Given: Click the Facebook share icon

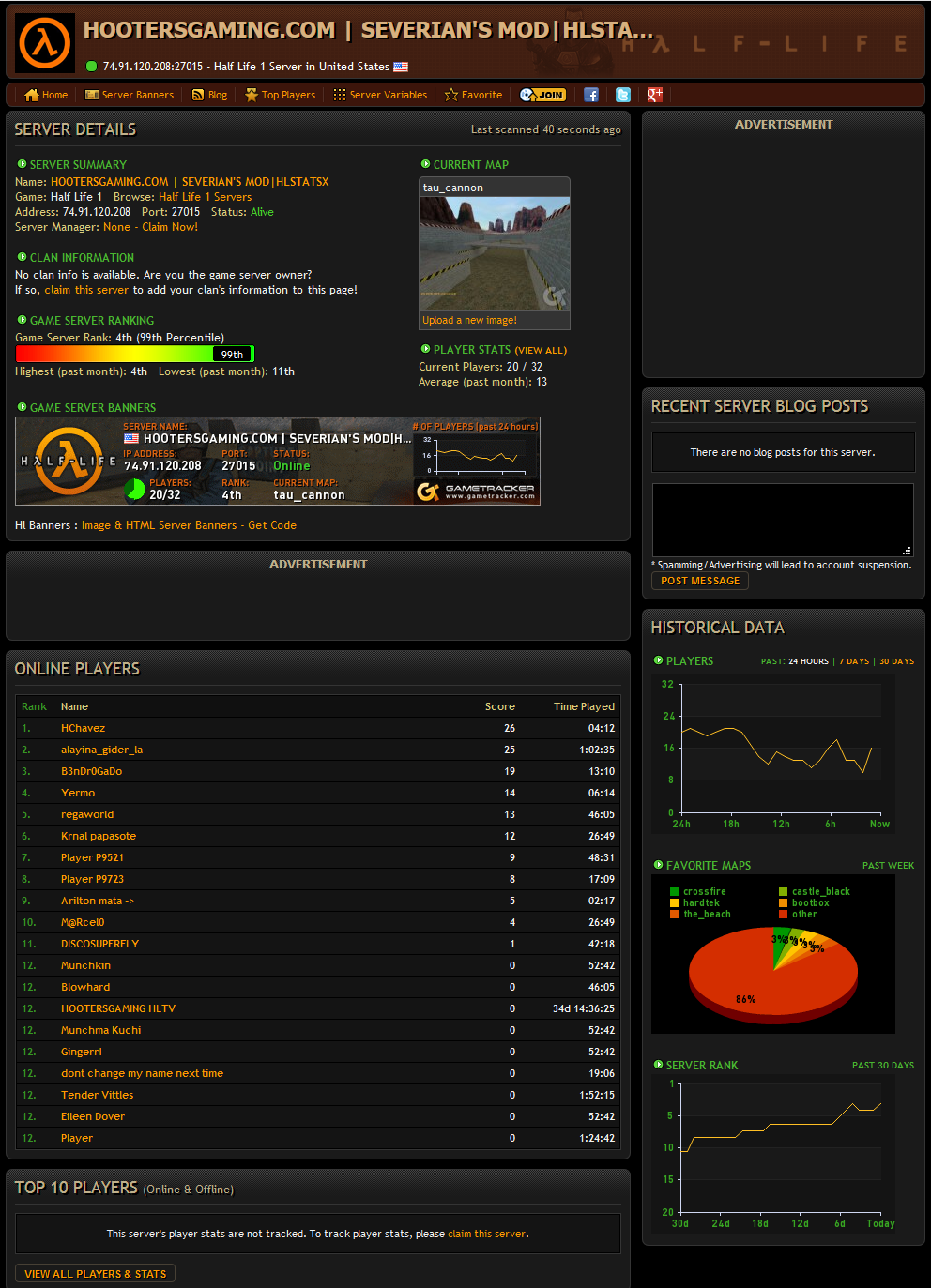Looking at the screenshot, I should point(591,95).
